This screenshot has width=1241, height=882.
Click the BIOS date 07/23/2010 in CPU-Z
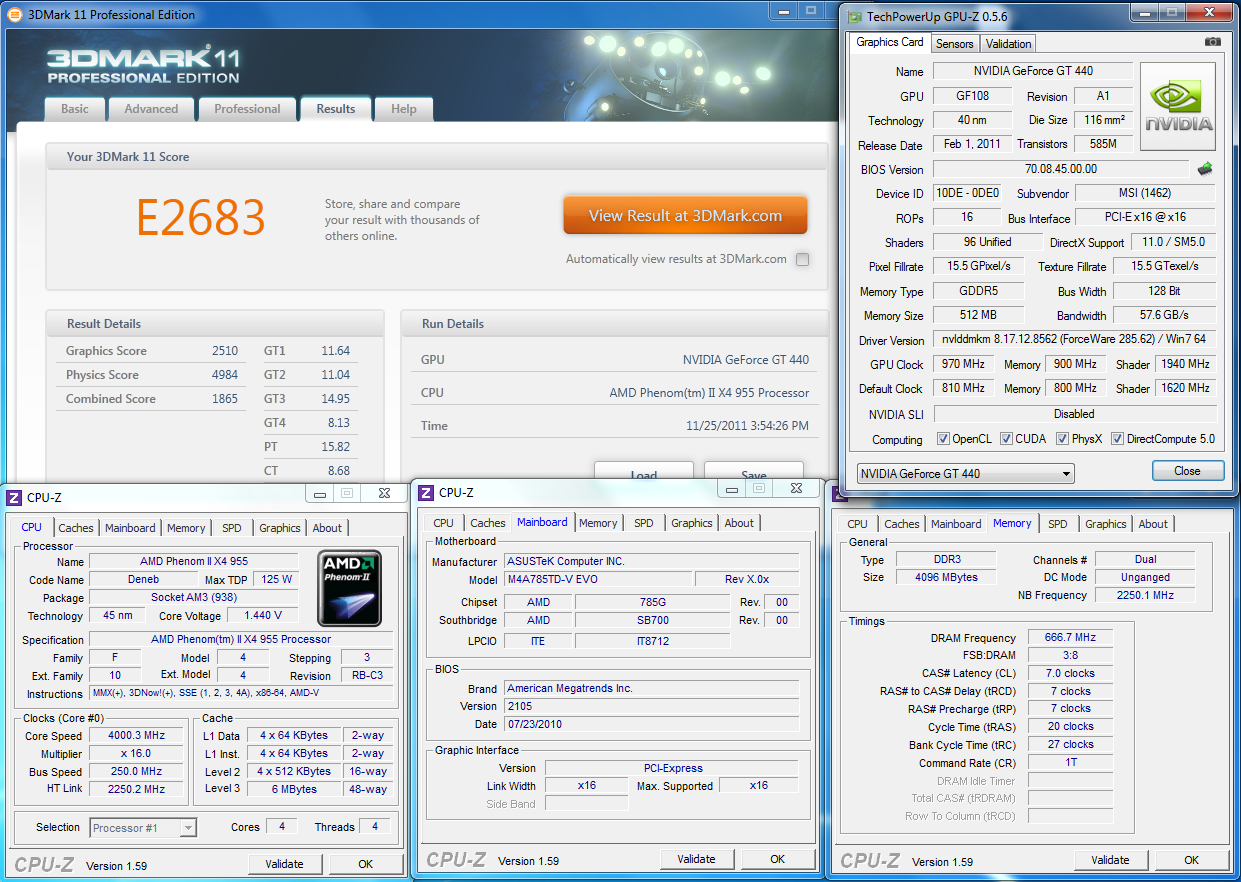(651, 724)
